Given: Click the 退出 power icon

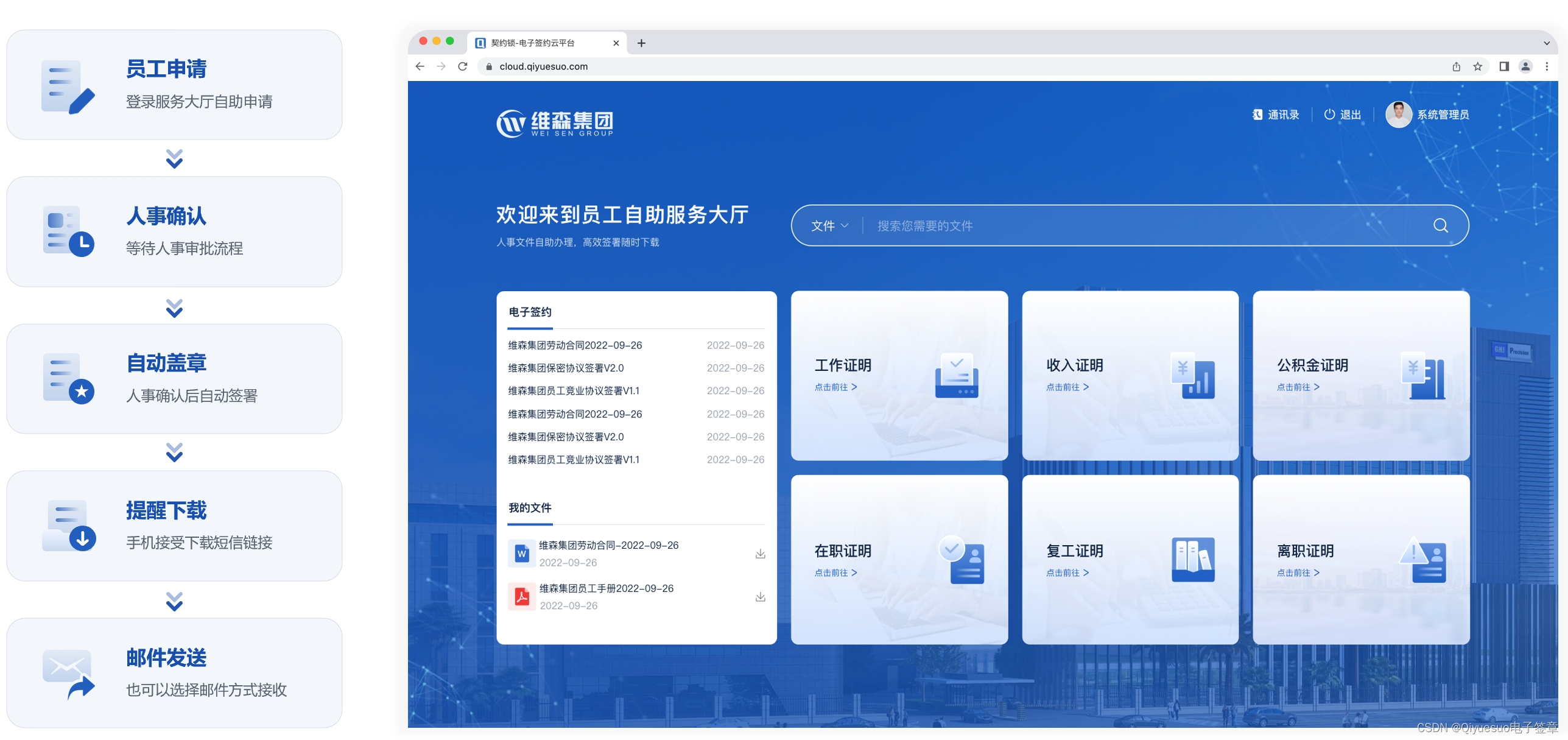Looking at the screenshot, I should [1329, 115].
